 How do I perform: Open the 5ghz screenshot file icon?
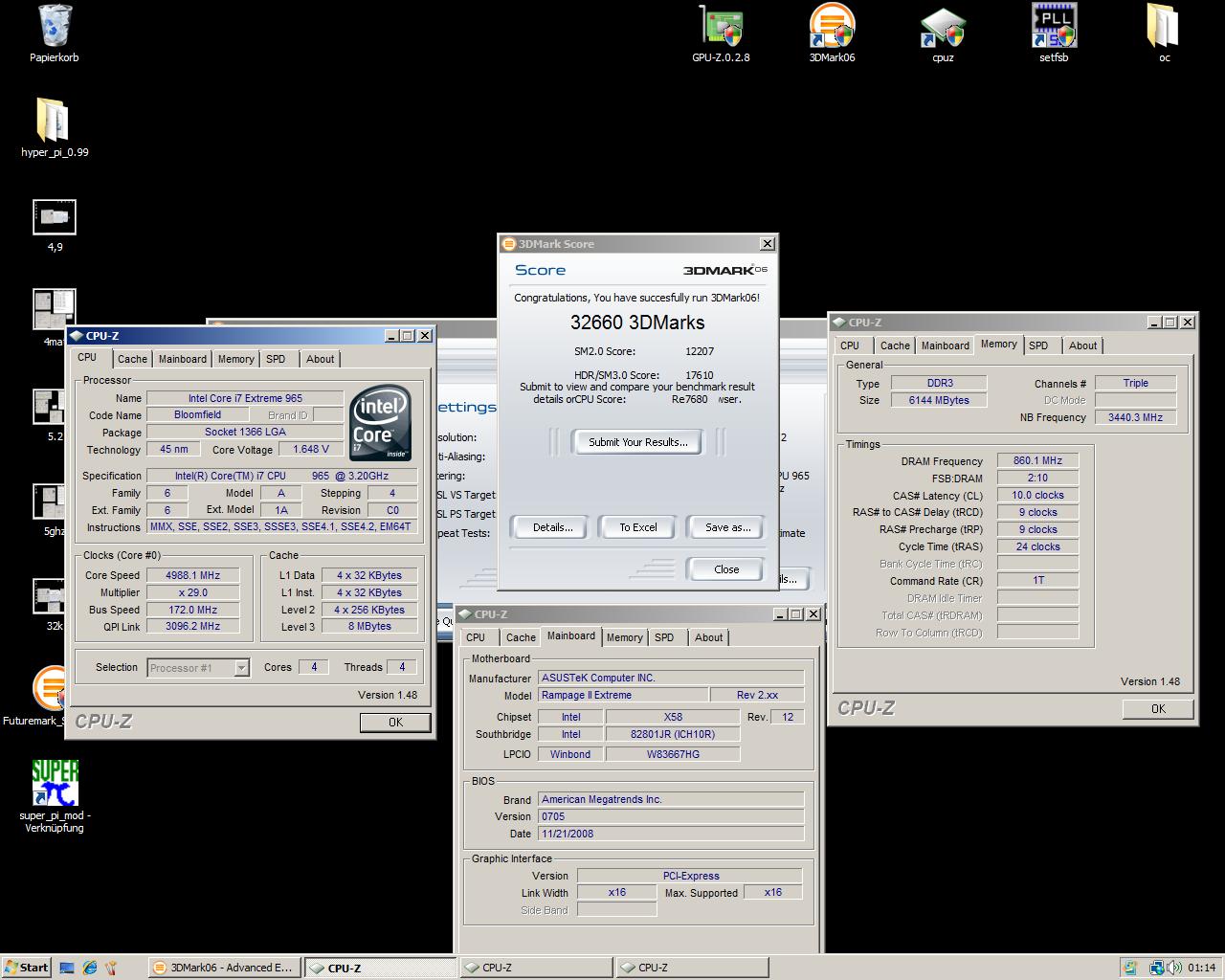point(48,502)
